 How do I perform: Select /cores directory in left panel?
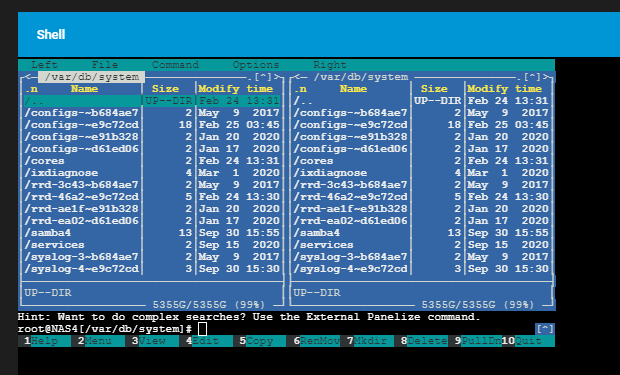[x=152, y=161]
